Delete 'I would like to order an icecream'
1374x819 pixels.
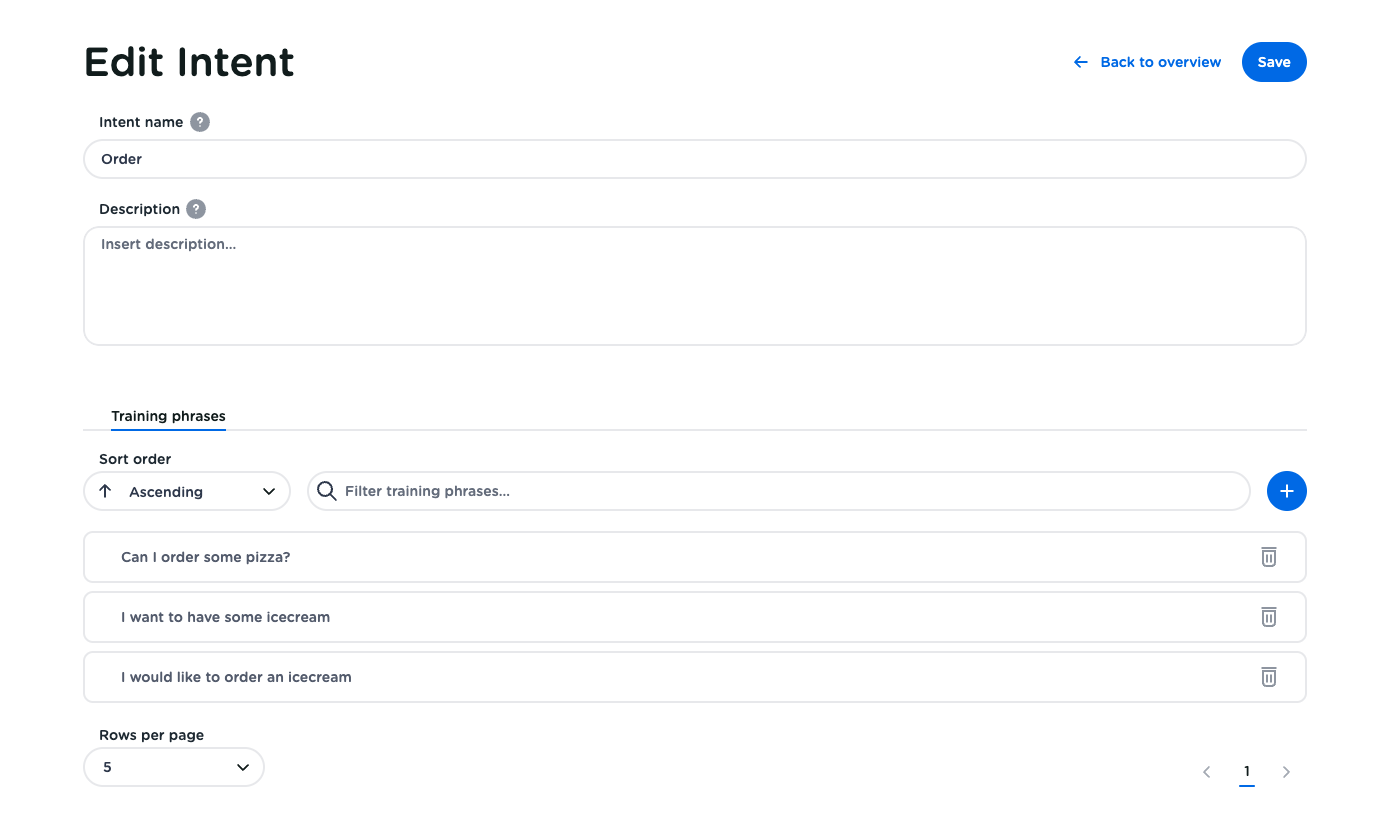(x=1268, y=677)
